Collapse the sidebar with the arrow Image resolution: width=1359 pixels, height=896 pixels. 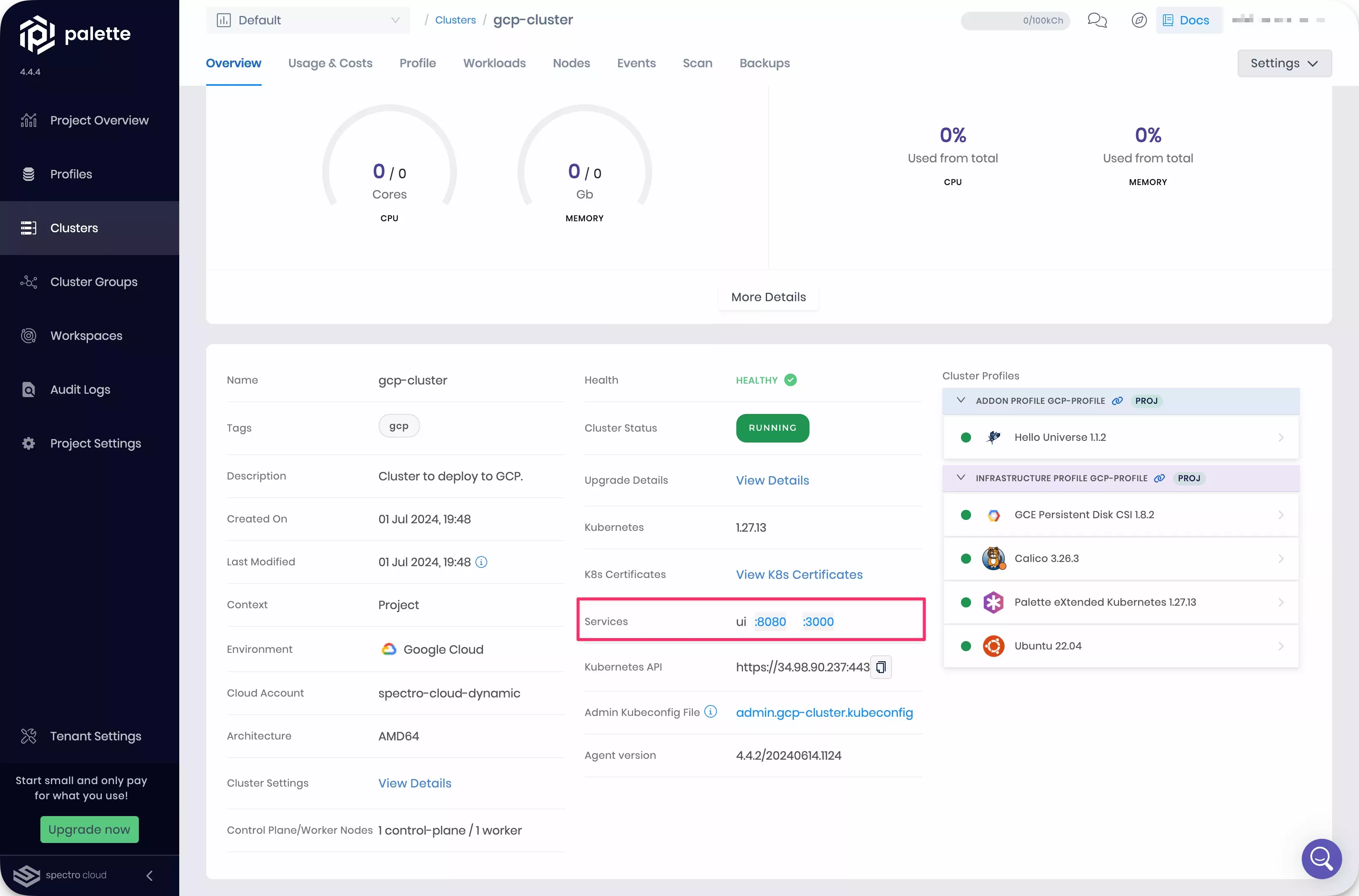(x=150, y=875)
